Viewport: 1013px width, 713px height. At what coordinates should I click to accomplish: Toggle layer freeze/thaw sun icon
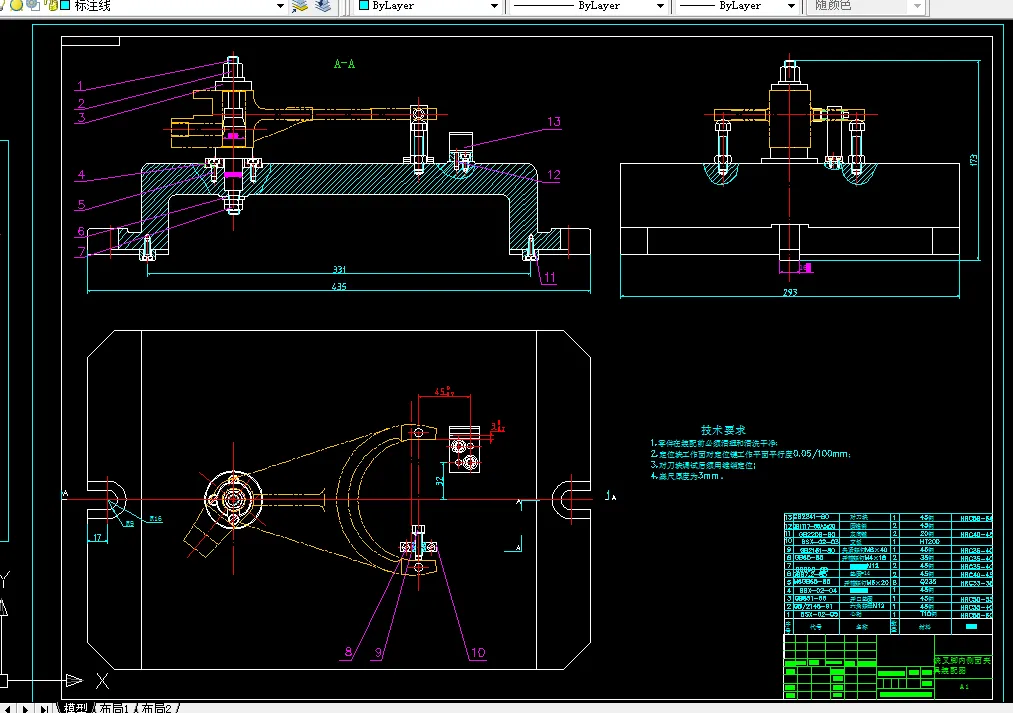[32, 6]
